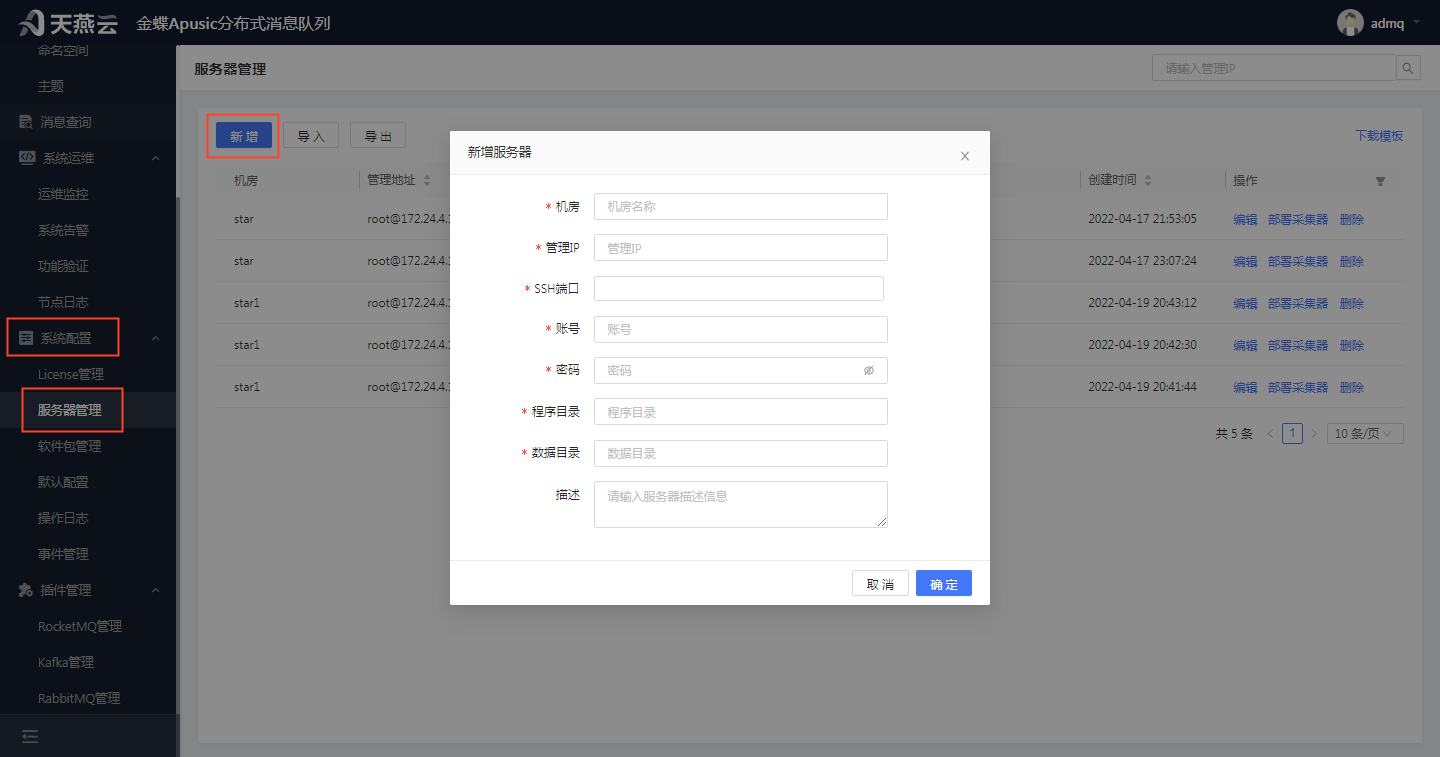This screenshot has height=757, width=1440.
Task: Click 取消 in the dialog
Action: tap(880, 584)
